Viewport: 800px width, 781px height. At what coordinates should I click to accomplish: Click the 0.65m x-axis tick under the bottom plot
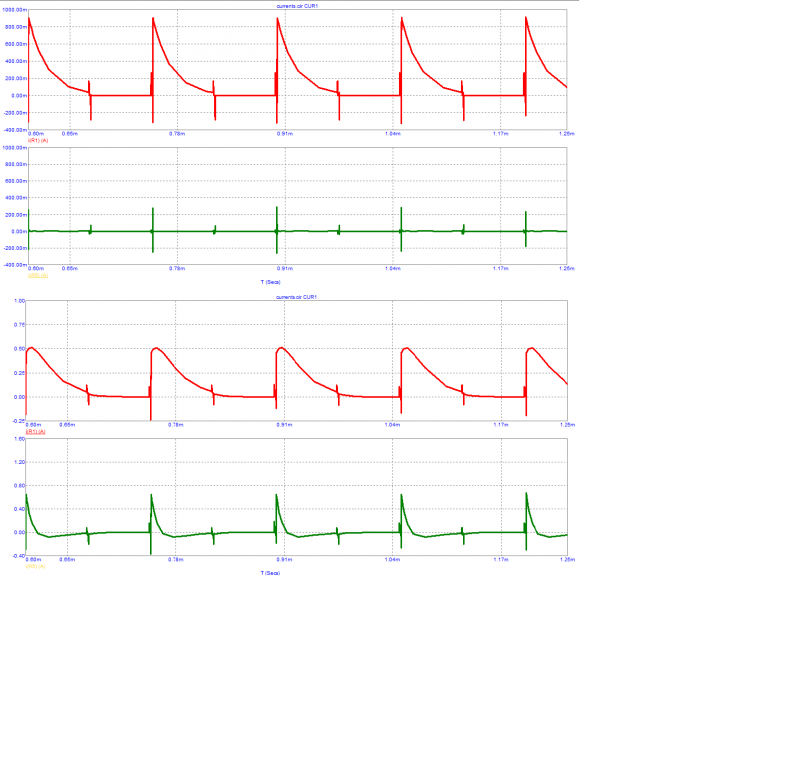click(x=69, y=560)
